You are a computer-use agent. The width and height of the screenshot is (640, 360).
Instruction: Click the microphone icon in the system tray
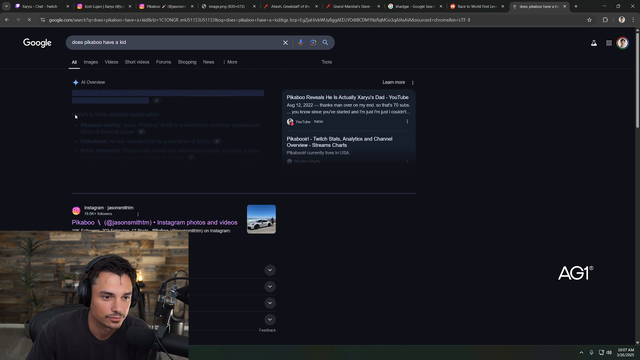click(591, 352)
